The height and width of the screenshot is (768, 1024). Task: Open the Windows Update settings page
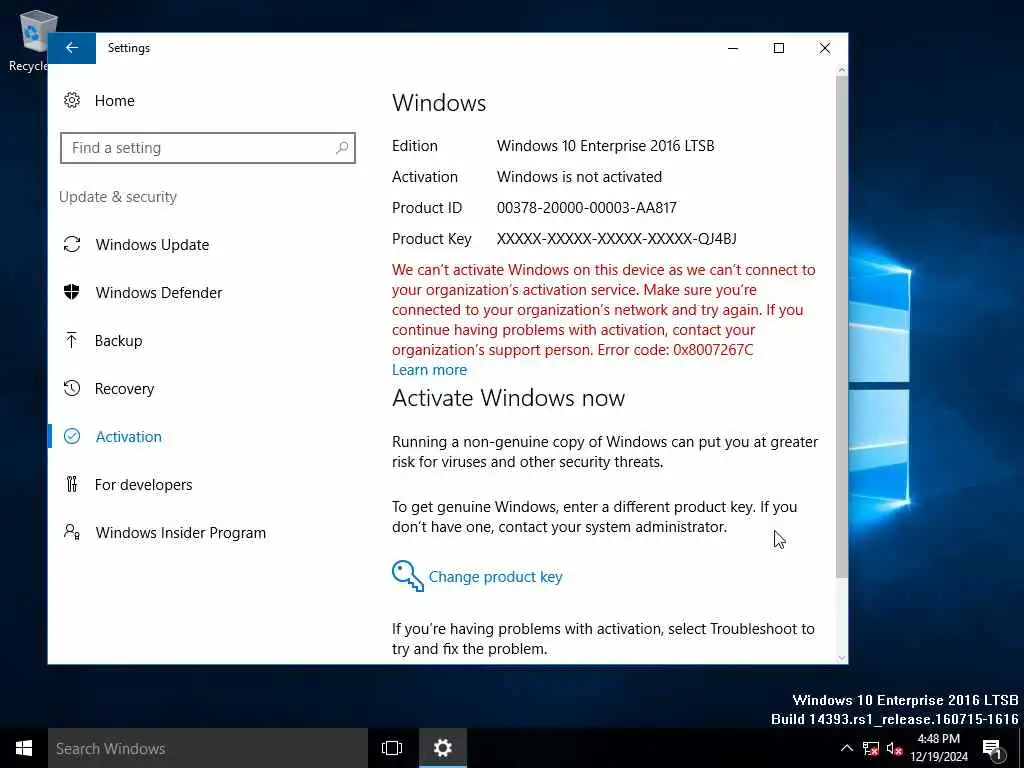(152, 245)
